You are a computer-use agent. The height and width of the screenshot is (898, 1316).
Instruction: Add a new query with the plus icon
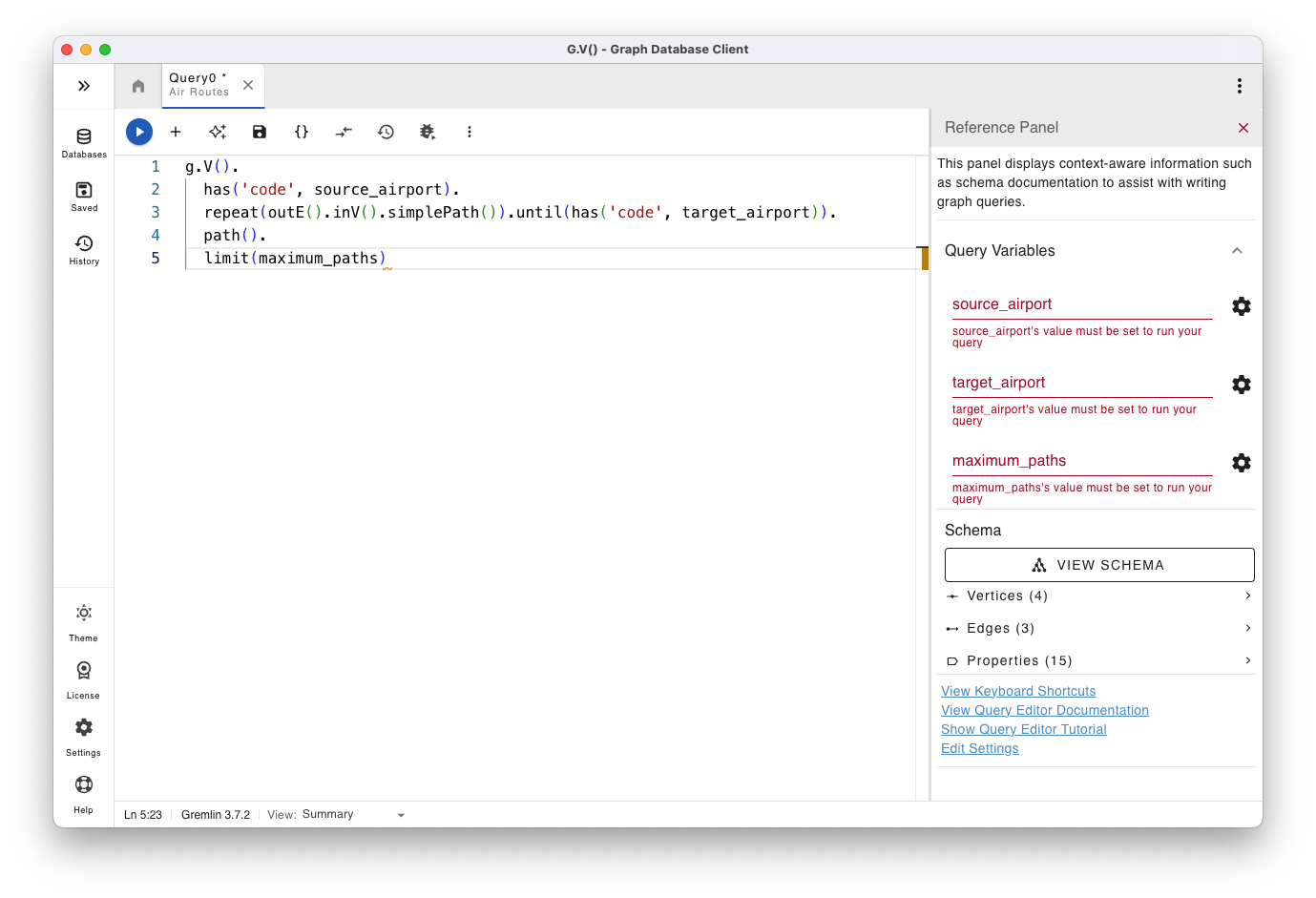click(175, 132)
